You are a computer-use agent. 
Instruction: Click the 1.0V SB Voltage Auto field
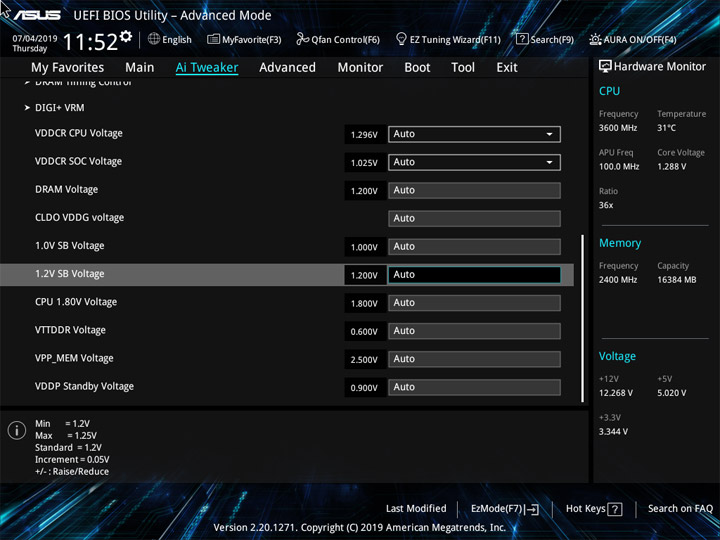click(x=474, y=247)
